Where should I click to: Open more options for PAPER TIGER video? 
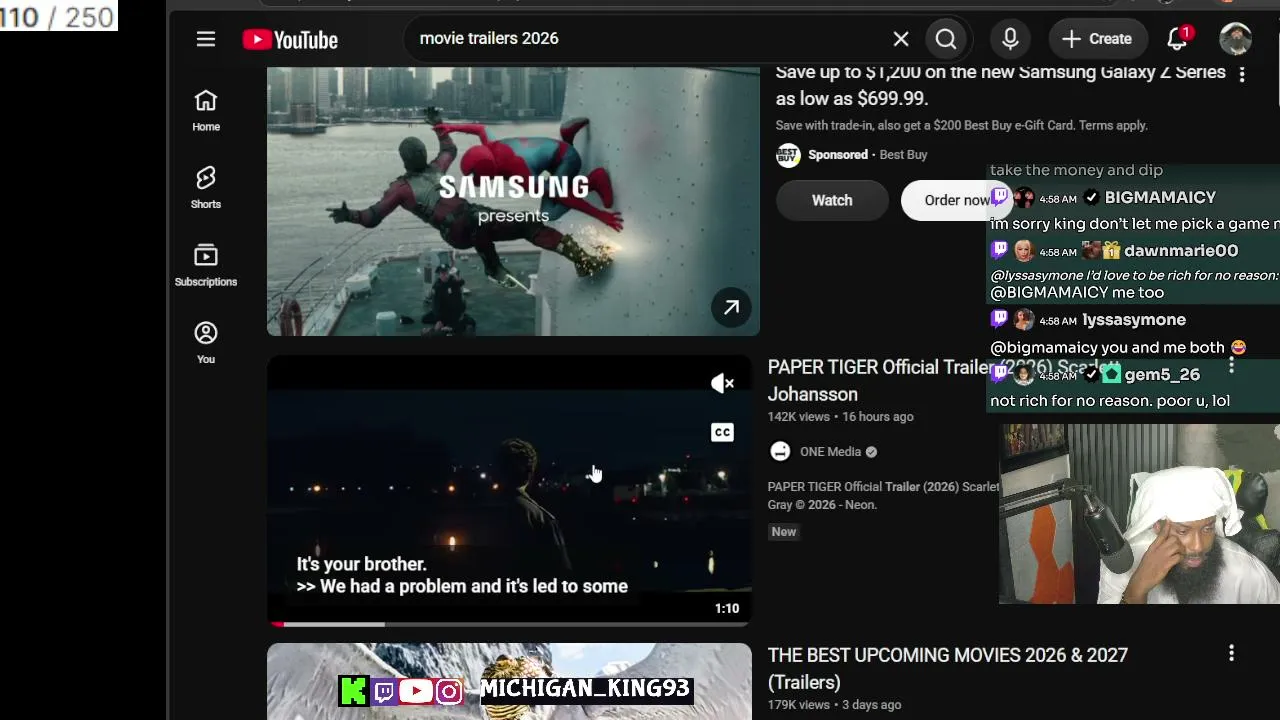(1231, 367)
